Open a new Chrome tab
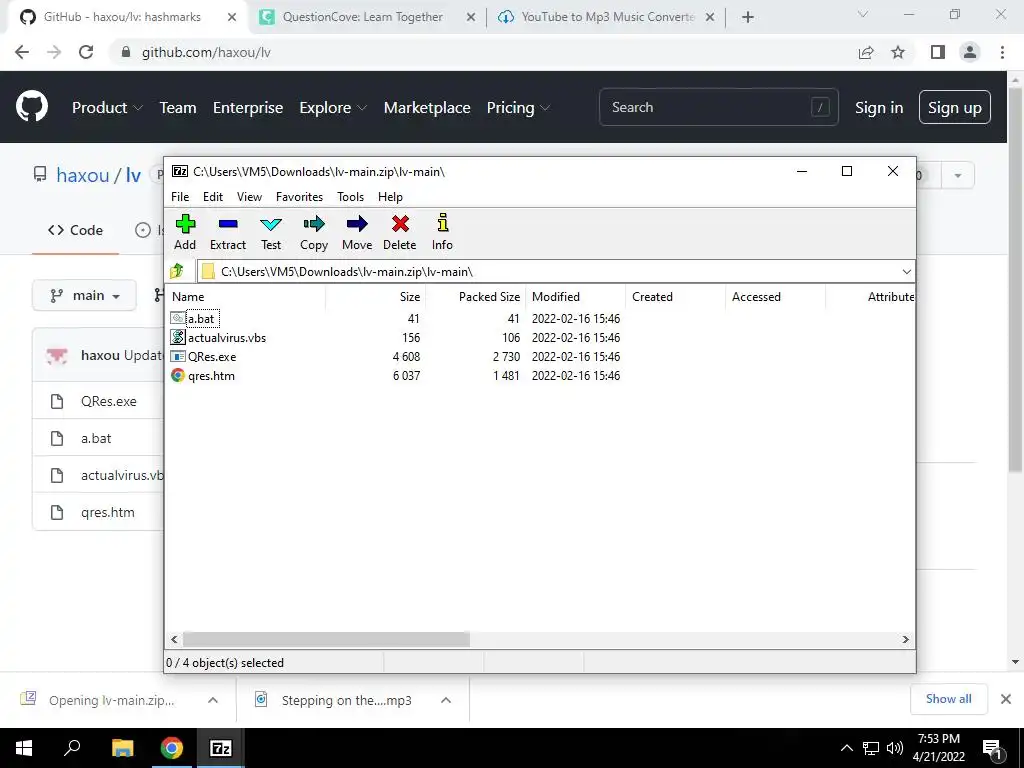Viewport: 1024px width, 768px height. (x=748, y=18)
